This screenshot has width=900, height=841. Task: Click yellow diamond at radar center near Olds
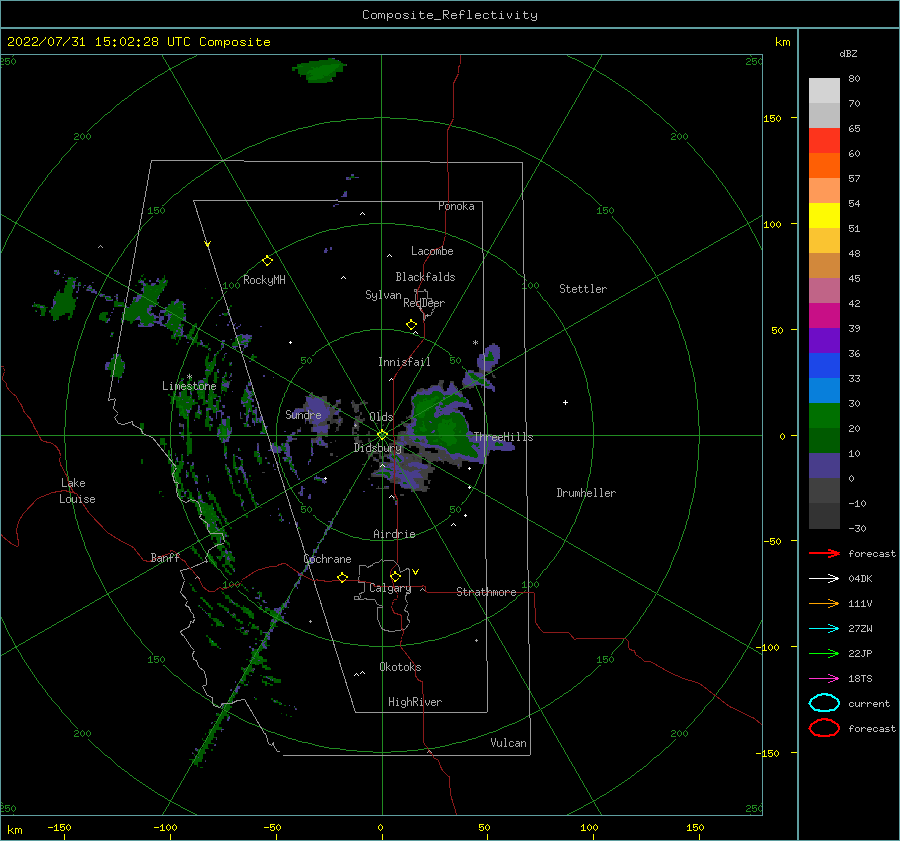tap(382, 435)
